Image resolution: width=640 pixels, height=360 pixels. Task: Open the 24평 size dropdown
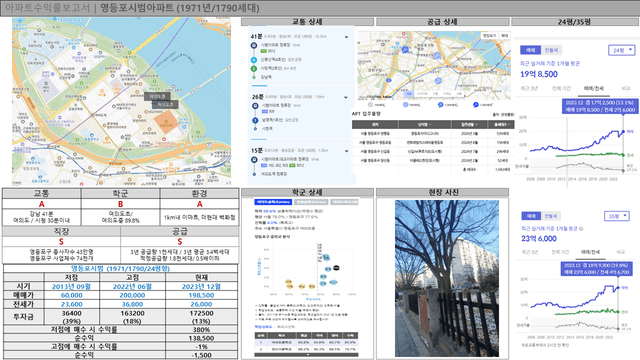tap(621, 50)
